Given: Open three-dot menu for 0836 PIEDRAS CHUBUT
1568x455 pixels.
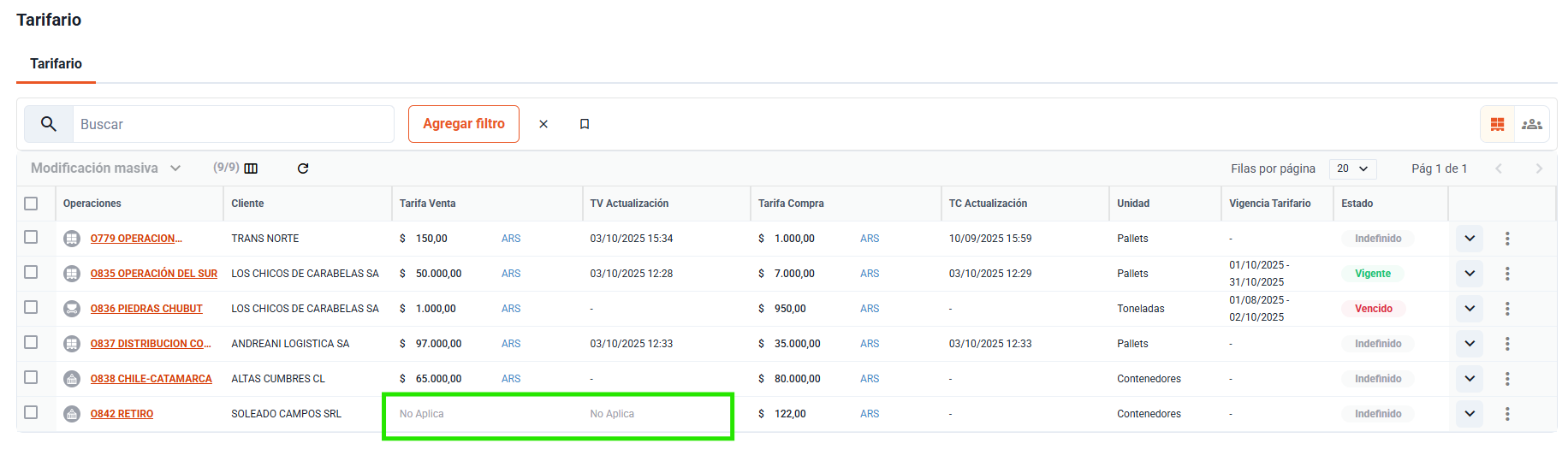Looking at the screenshot, I should click(1507, 309).
